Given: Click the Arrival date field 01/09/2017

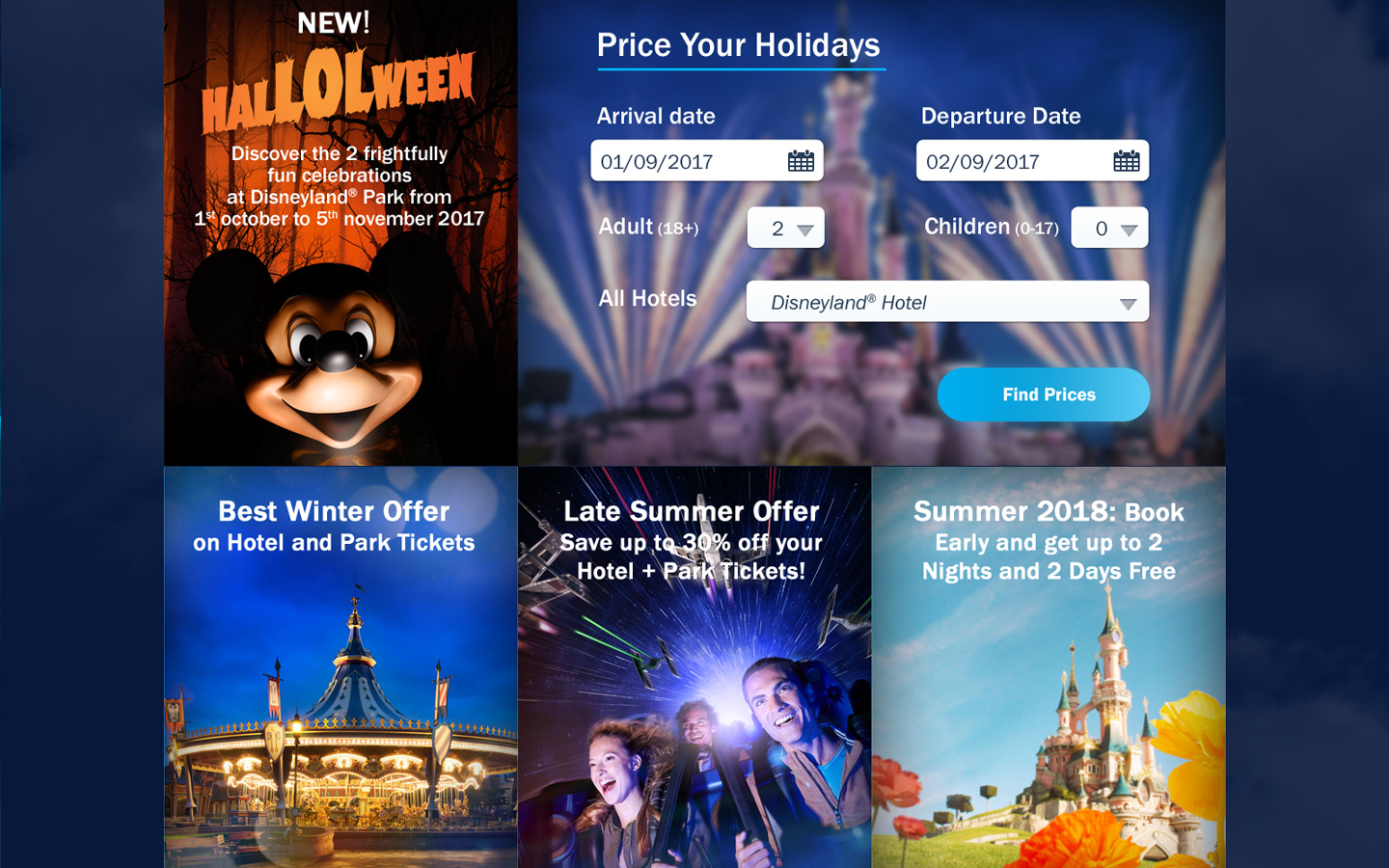Looking at the screenshot, I should [707, 161].
